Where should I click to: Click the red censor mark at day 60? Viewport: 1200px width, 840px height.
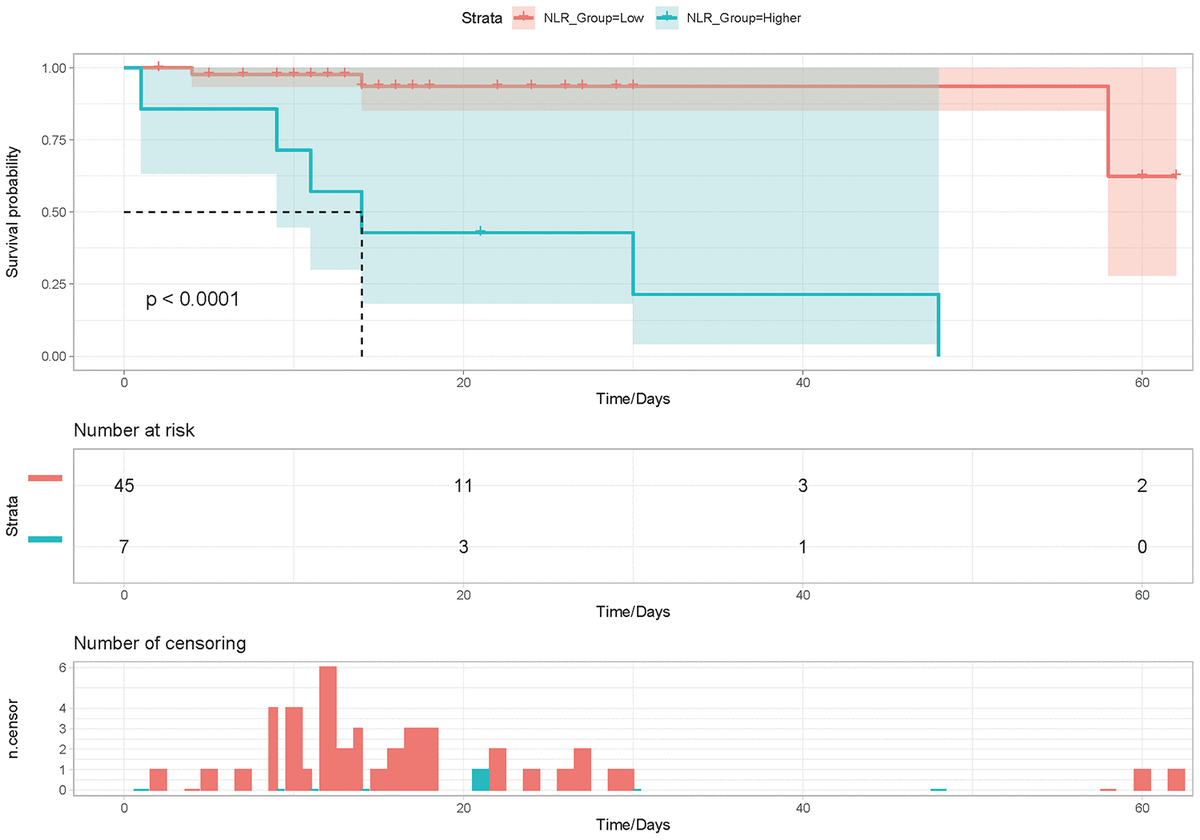coord(1142,175)
